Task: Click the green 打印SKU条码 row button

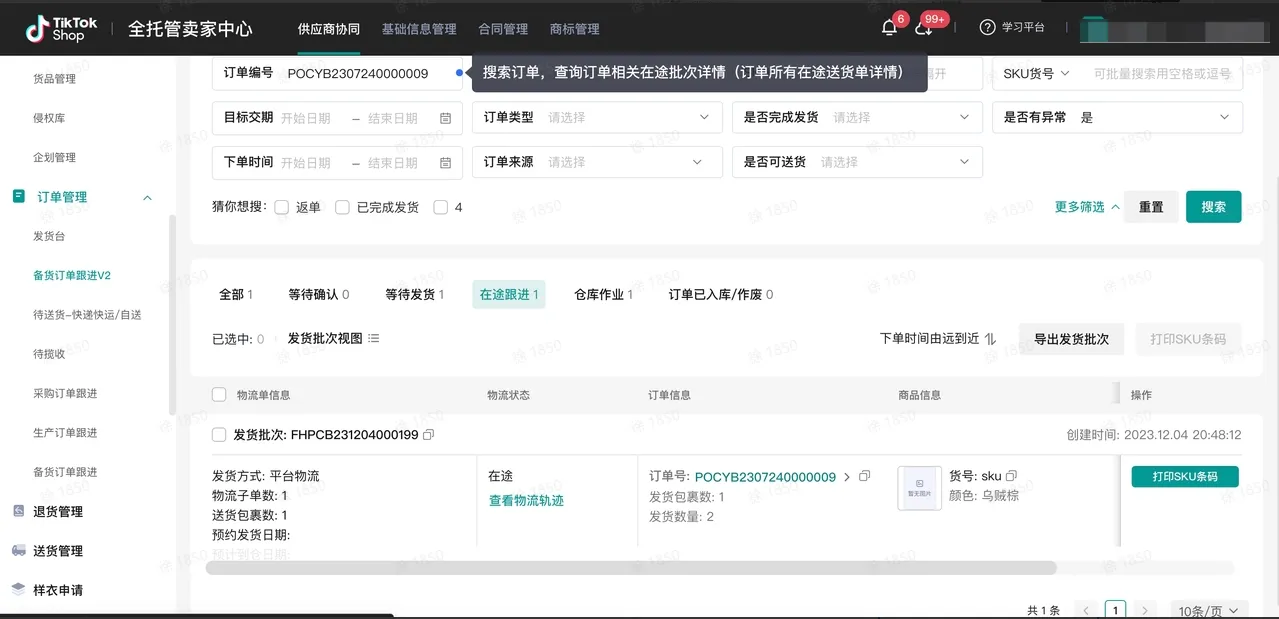Action: (1185, 477)
